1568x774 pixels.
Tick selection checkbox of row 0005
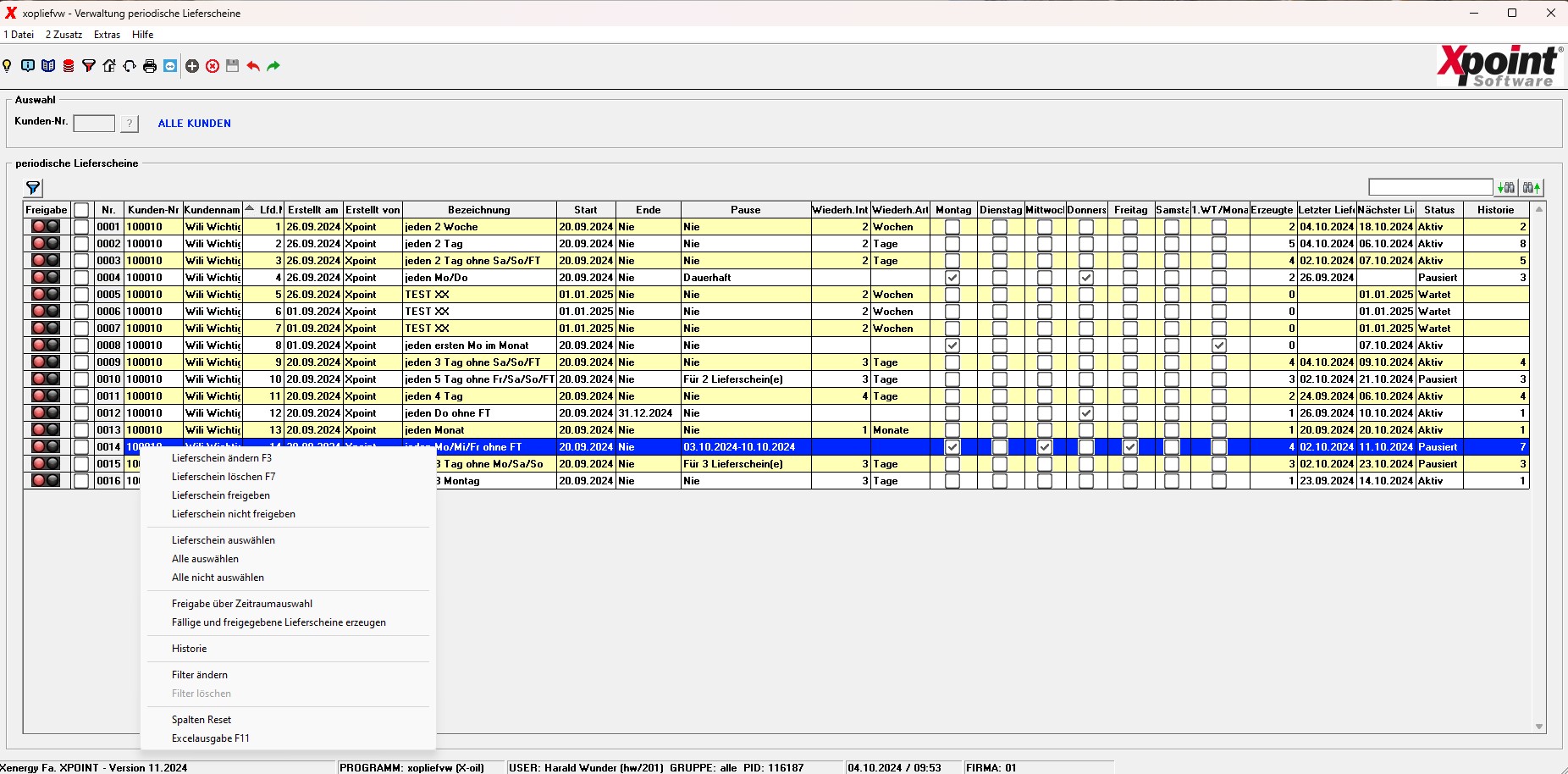(x=81, y=295)
